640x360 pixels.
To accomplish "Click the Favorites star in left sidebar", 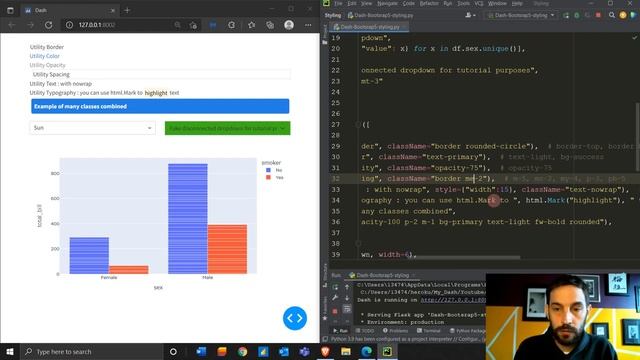I will click(x=325, y=318).
